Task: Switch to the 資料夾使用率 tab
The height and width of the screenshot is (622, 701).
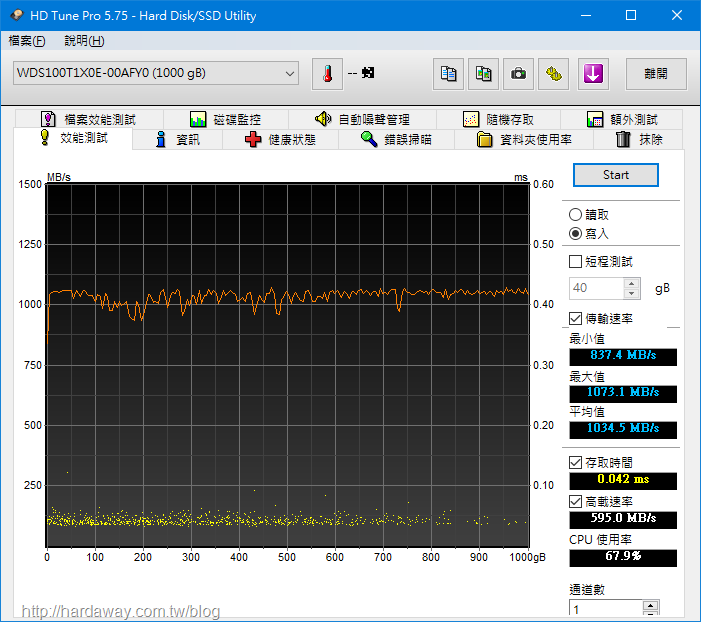Action: coord(524,140)
